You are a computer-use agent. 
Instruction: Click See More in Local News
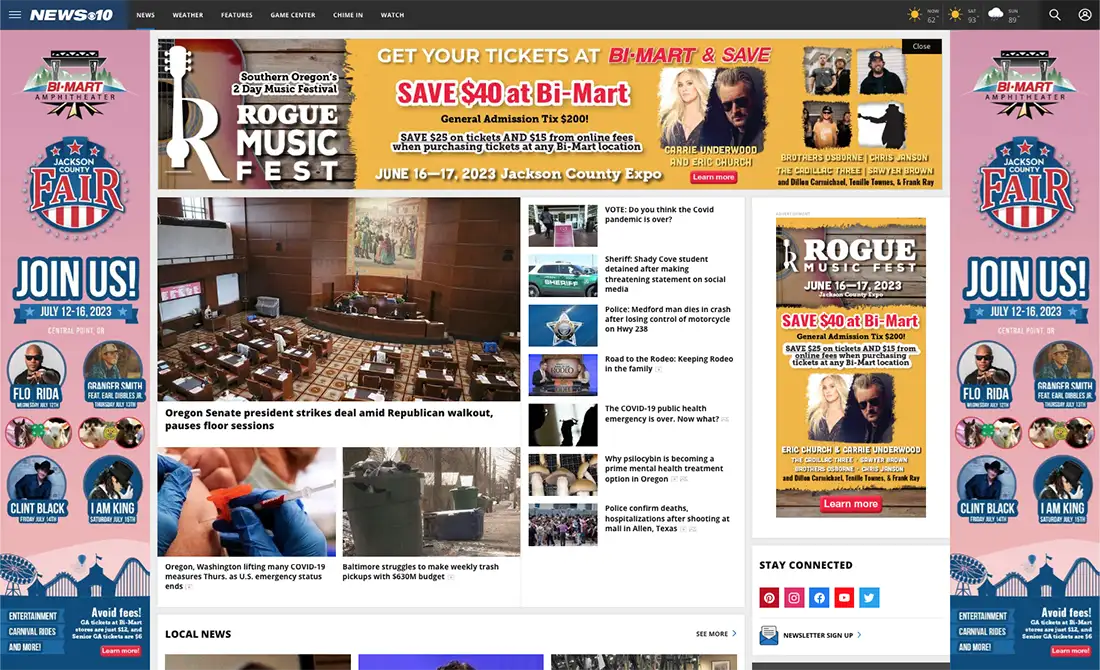tap(711, 634)
